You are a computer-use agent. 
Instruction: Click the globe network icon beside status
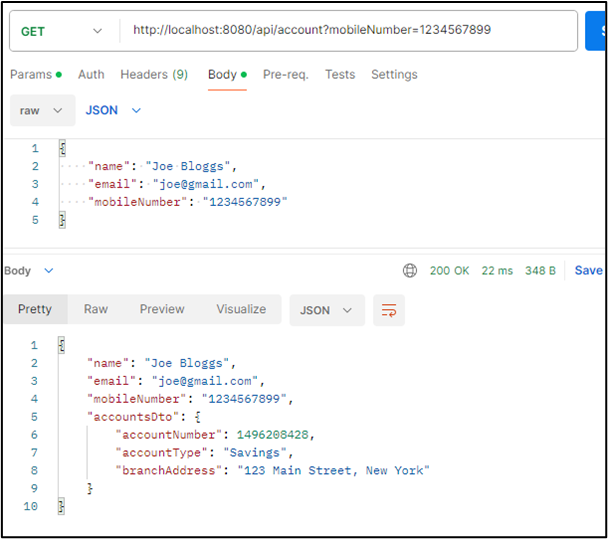(x=410, y=270)
